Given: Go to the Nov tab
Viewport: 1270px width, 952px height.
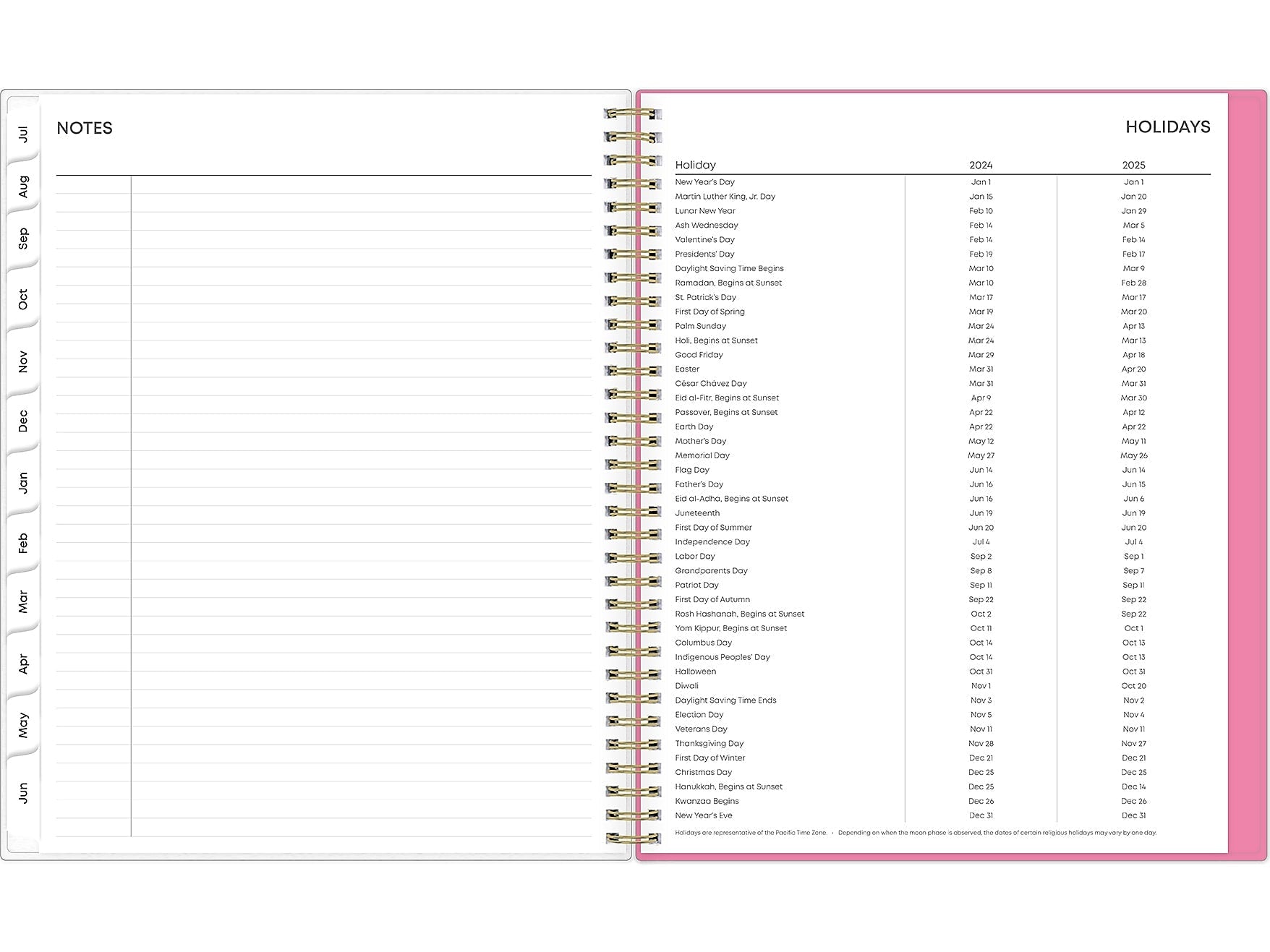Looking at the screenshot, I should coord(23,361).
